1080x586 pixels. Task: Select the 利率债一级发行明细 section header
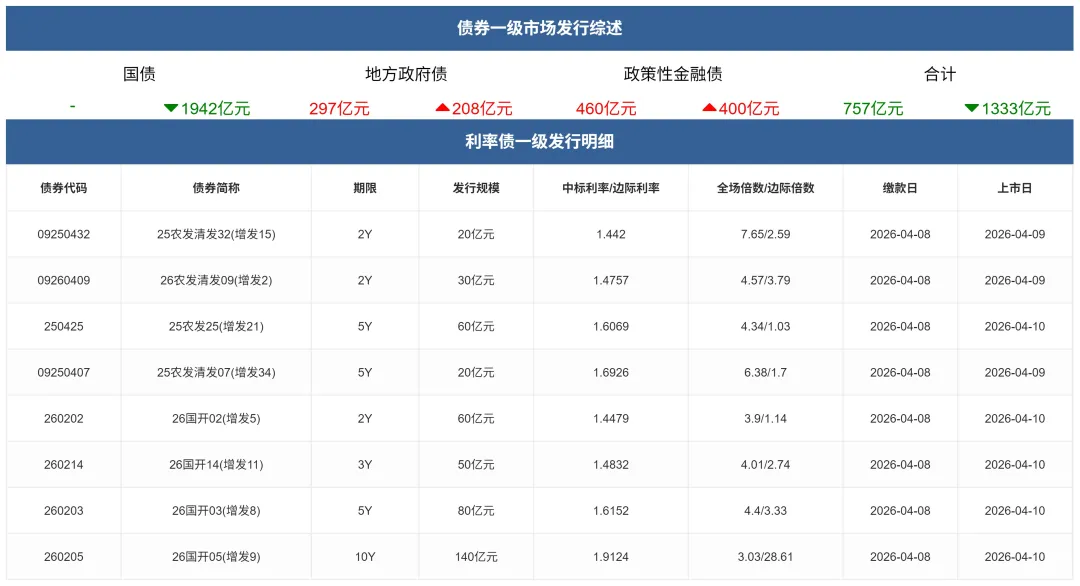point(540,141)
